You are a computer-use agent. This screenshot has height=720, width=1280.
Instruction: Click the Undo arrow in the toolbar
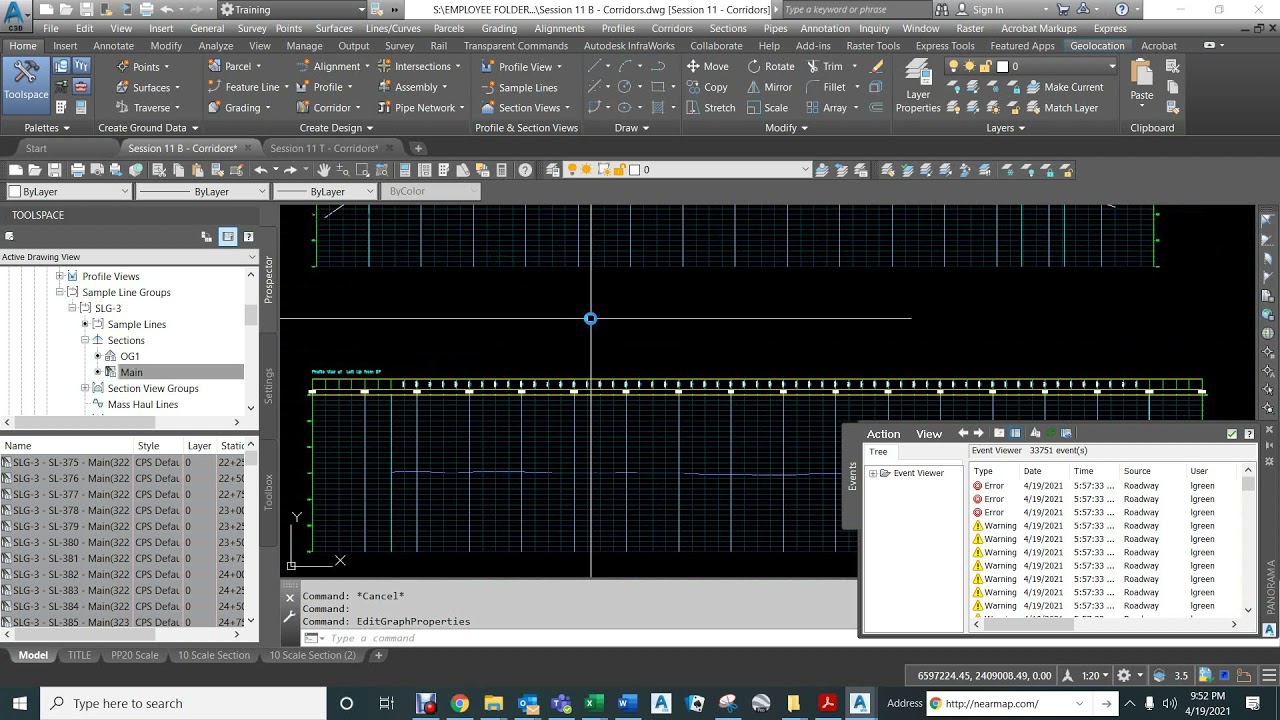(261, 170)
